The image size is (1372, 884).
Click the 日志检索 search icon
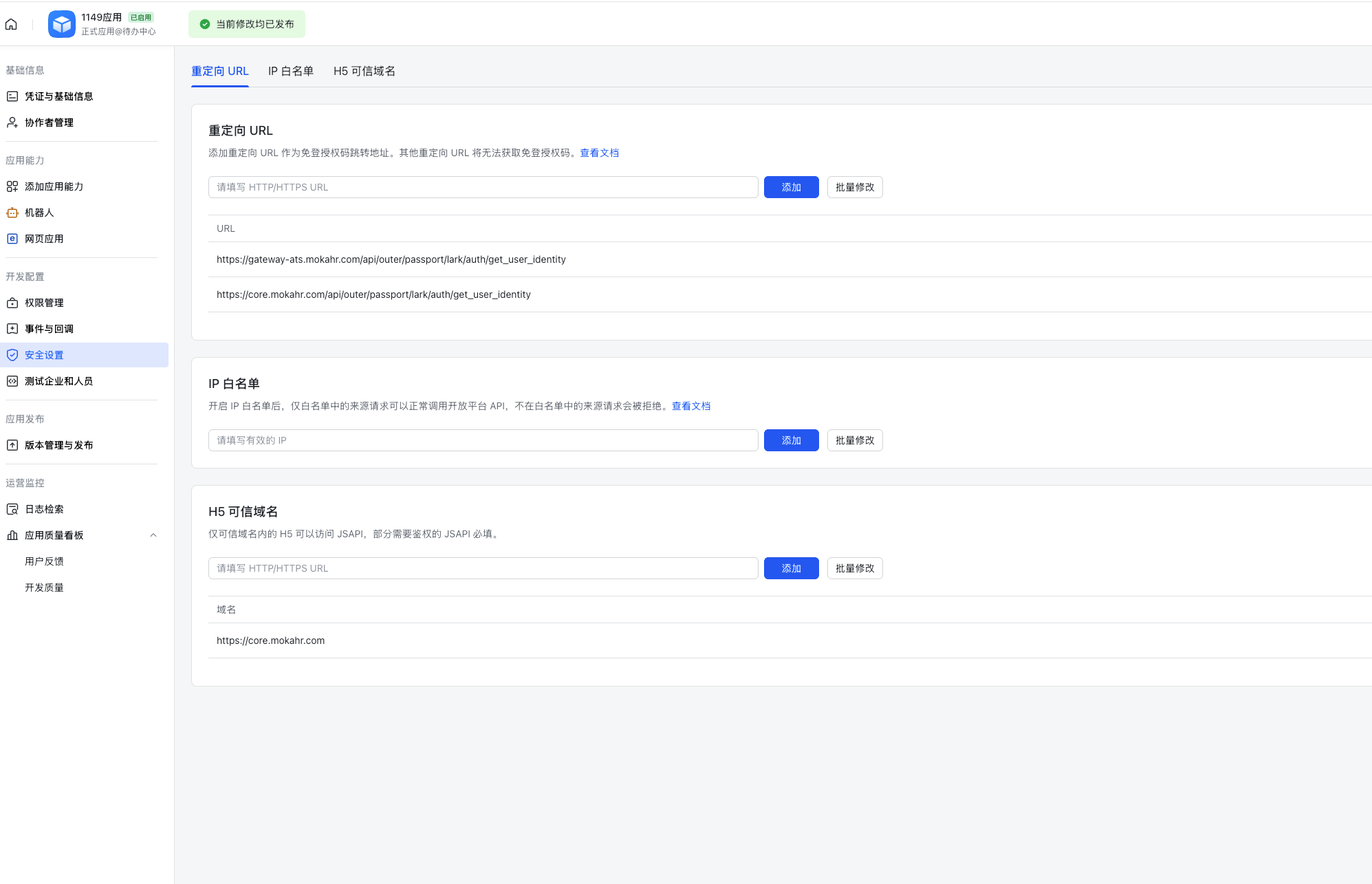point(12,509)
